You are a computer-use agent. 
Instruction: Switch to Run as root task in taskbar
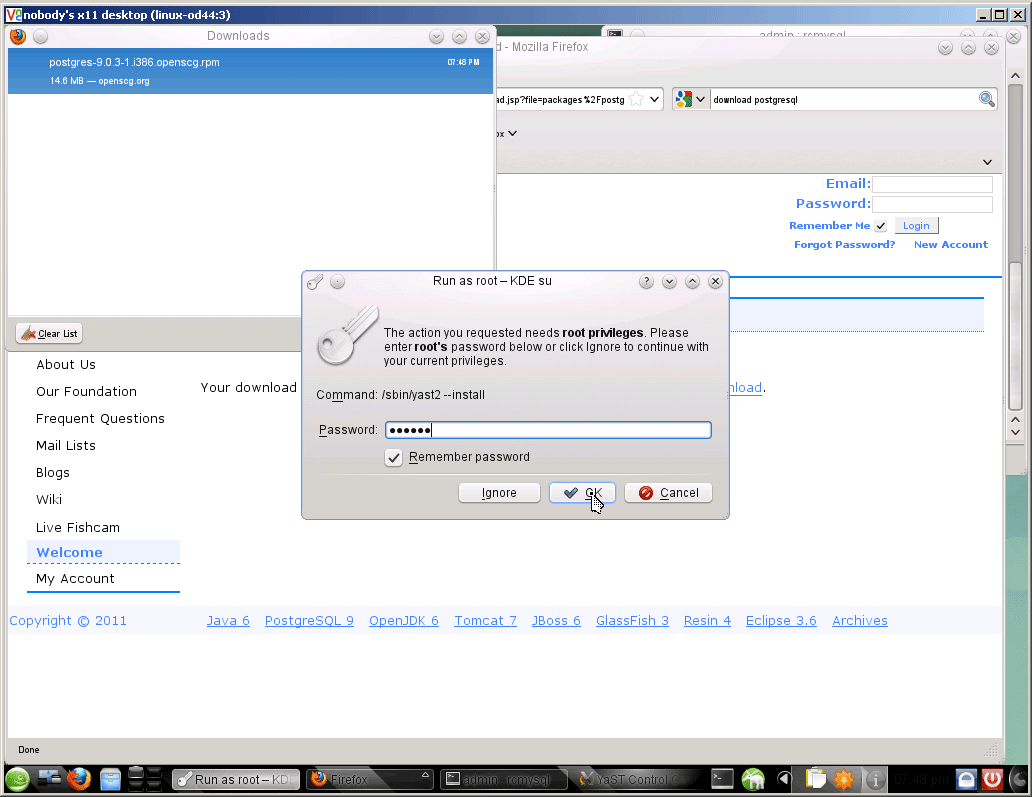[x=236, y=779]
